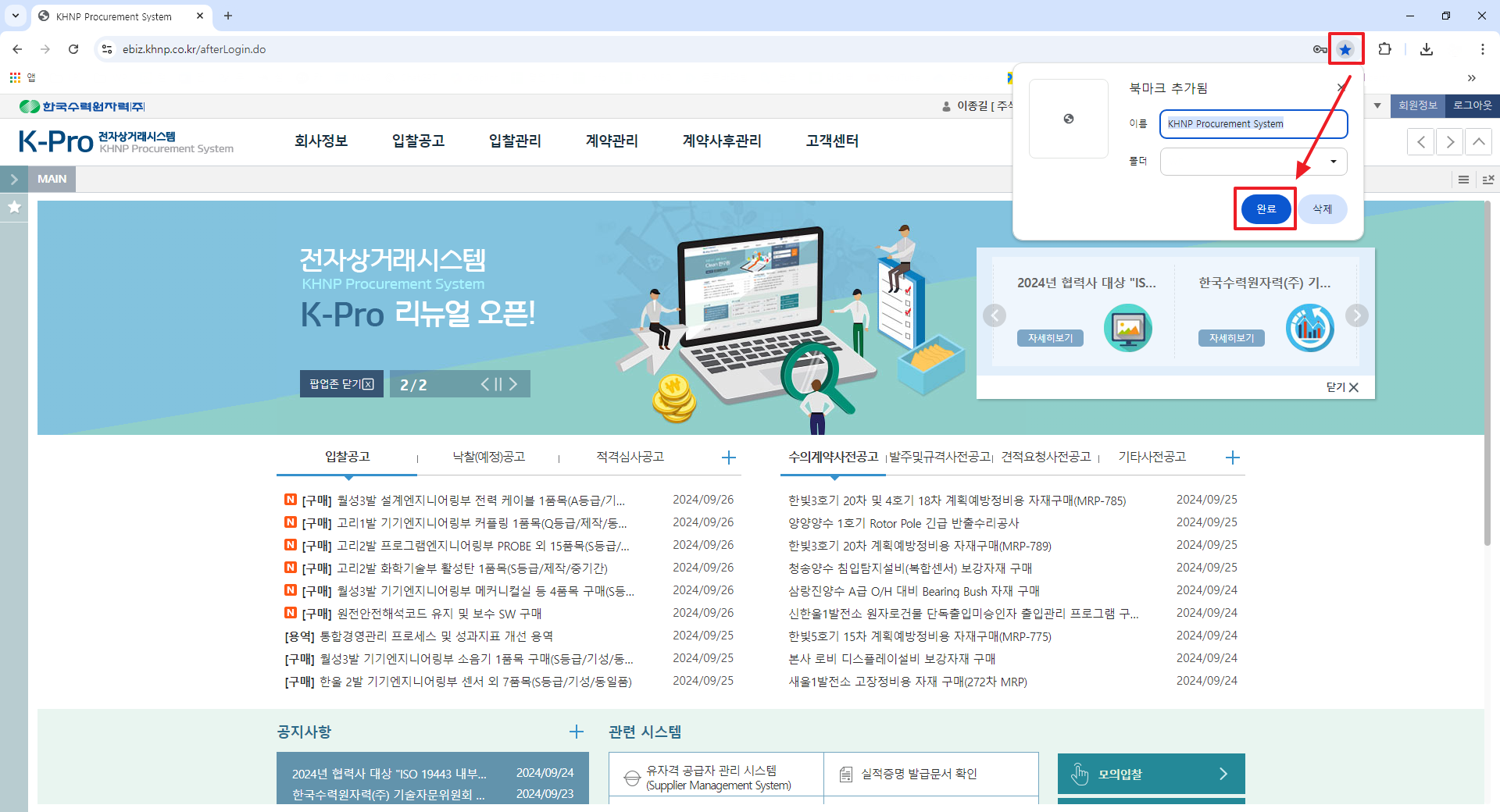Click the close-all-tabs icon
The width and height of the screenshot is (1500, 812).
[1488, 180]
